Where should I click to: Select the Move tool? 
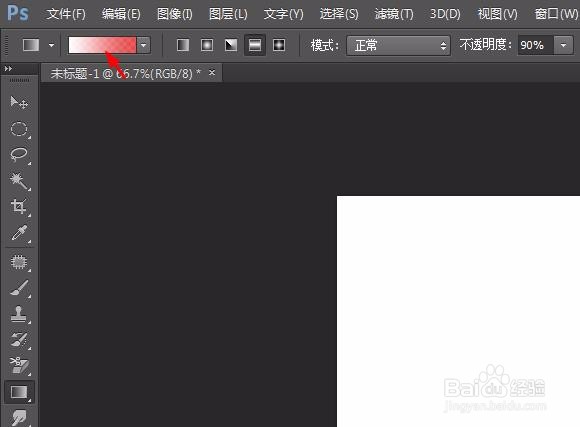(x=19, y=102)
